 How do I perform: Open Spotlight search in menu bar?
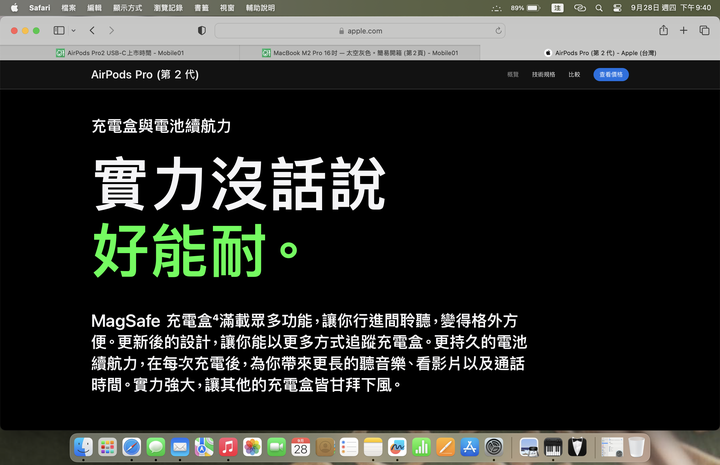point(599,8)
